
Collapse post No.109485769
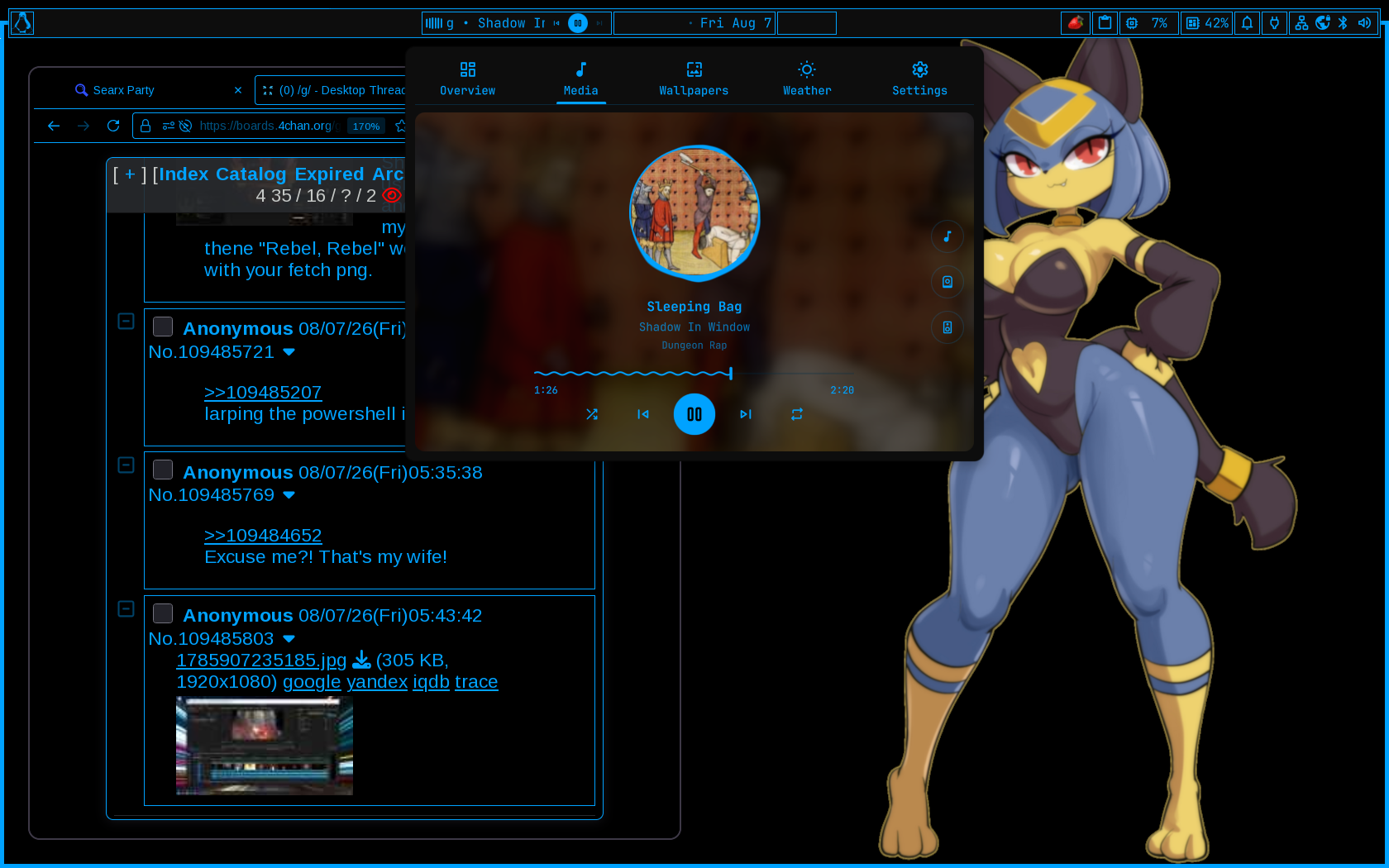coord(126,465)
